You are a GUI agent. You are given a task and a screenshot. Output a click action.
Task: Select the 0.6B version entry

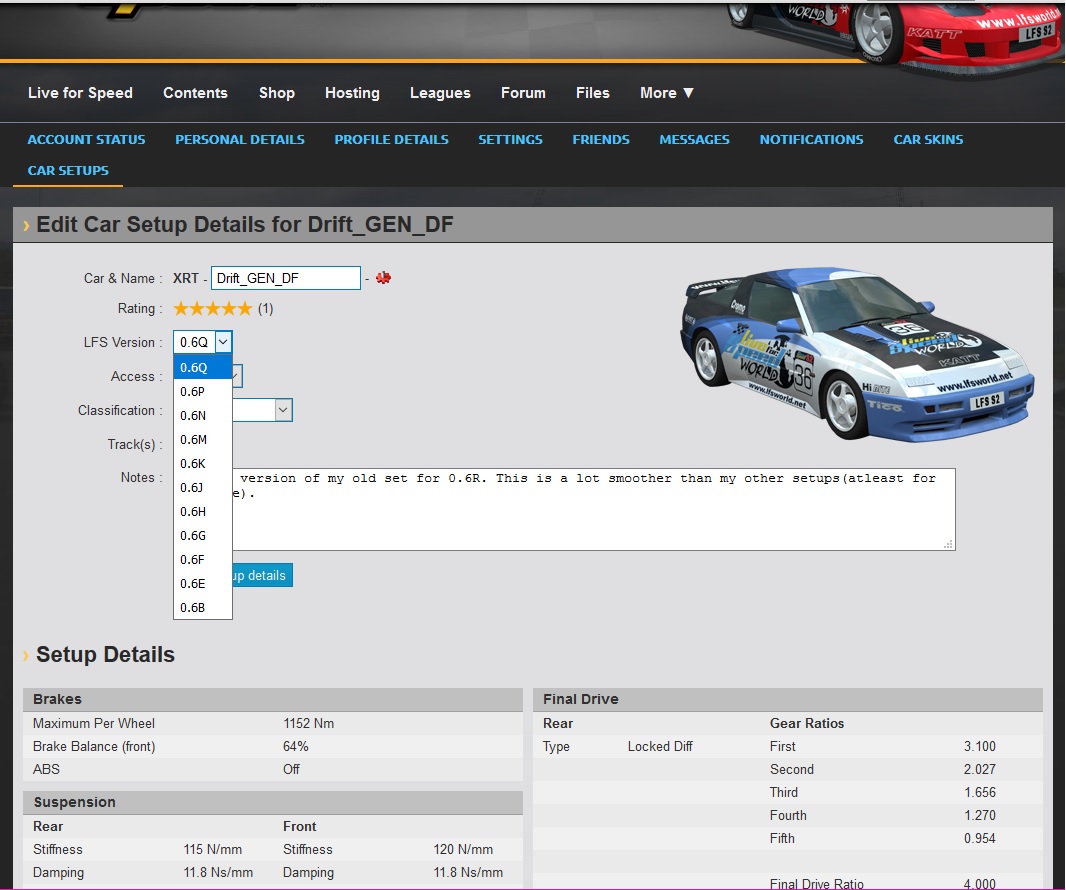click(203, 608)
